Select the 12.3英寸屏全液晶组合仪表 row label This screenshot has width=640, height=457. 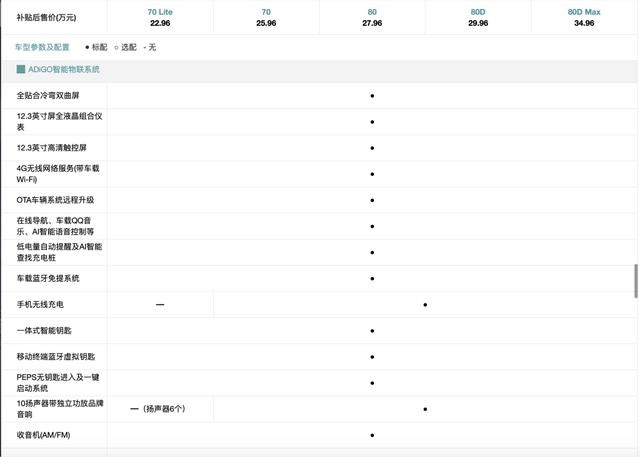tap(59, 122)
